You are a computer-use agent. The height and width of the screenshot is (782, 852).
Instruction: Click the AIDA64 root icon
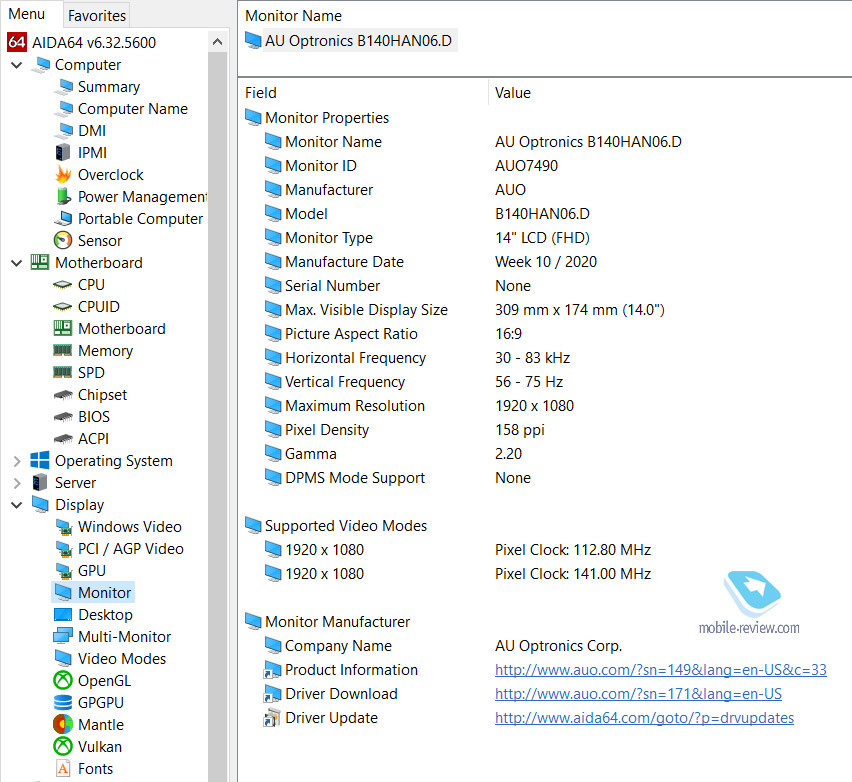(17, 42)
